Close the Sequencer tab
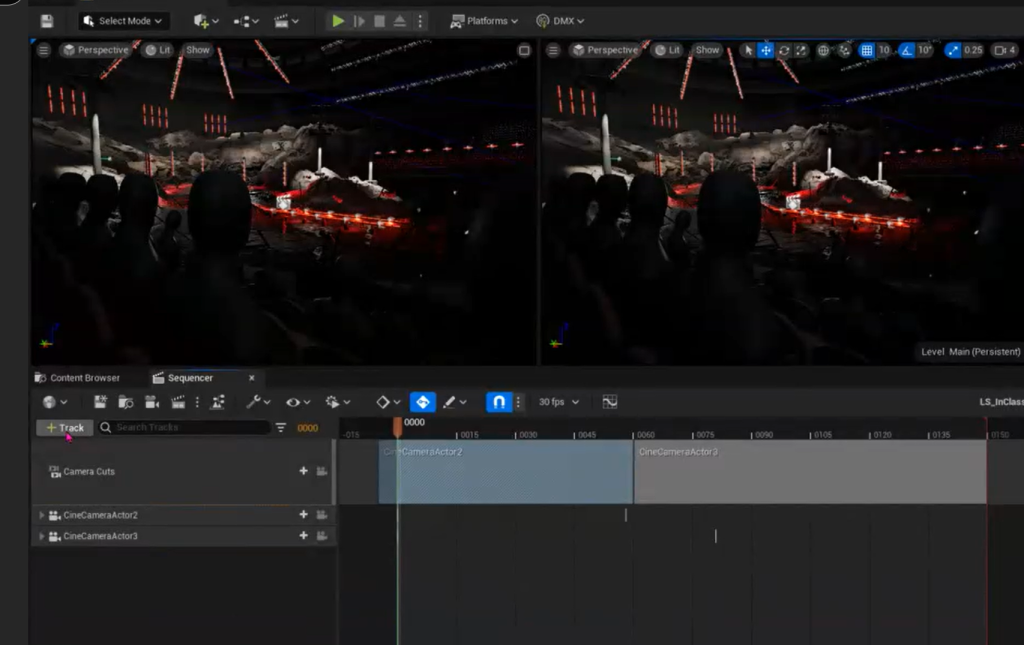 click(x=251, y=378)
